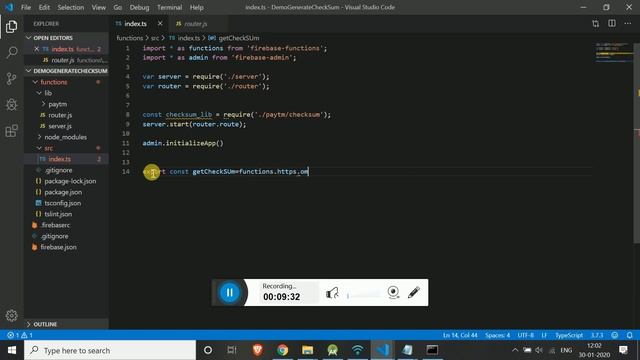The image size is (640, 360).
Task: Open Cortana circle on taskbar
Action: click(x=208, y=350)
